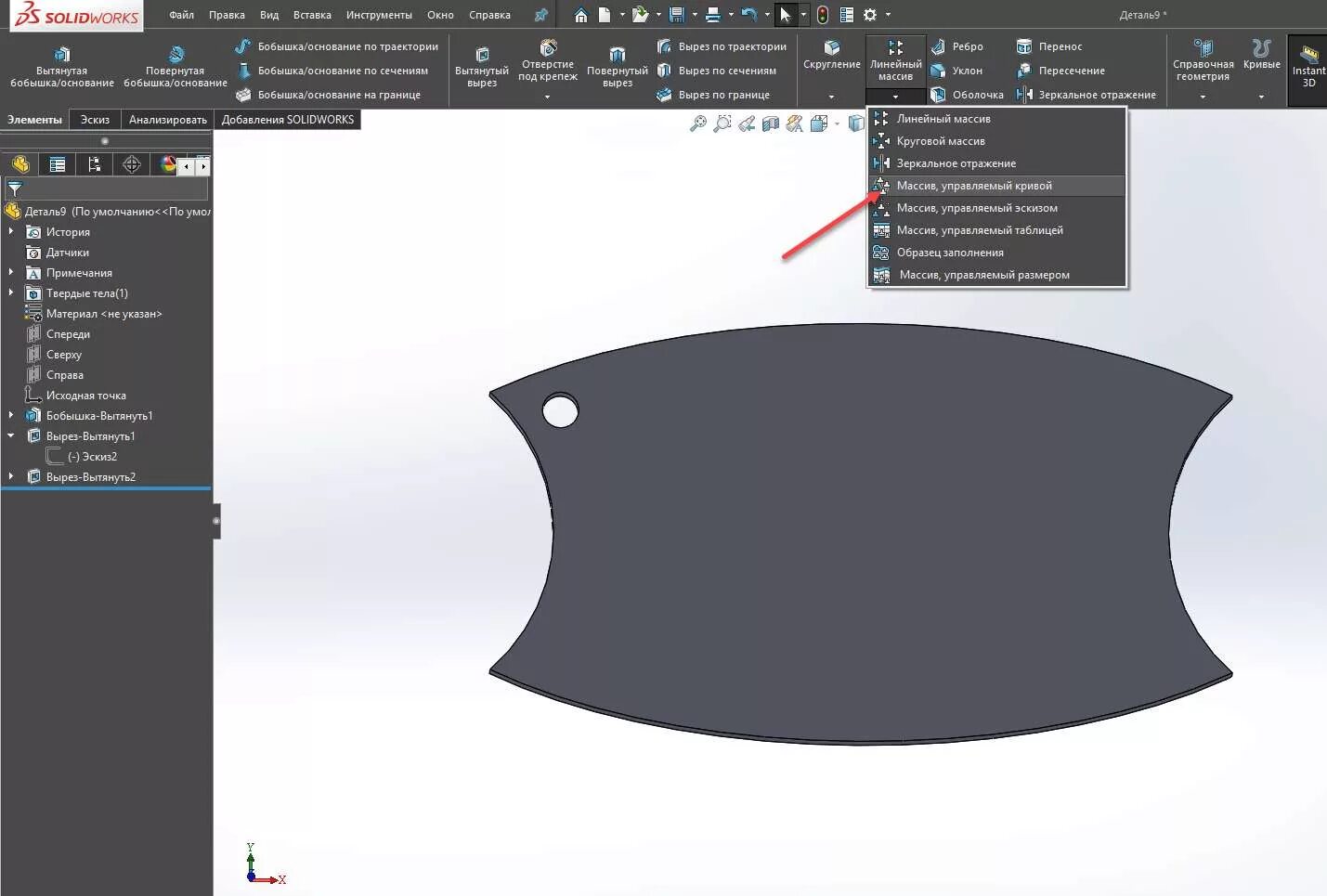Click Zoom to Fit magnifier in the view toolbar

(698, 123)
